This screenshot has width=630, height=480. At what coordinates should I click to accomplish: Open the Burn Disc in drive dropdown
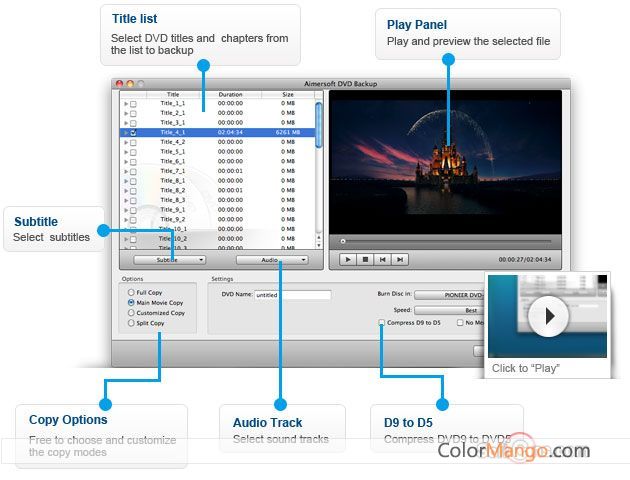click(450, 295)
